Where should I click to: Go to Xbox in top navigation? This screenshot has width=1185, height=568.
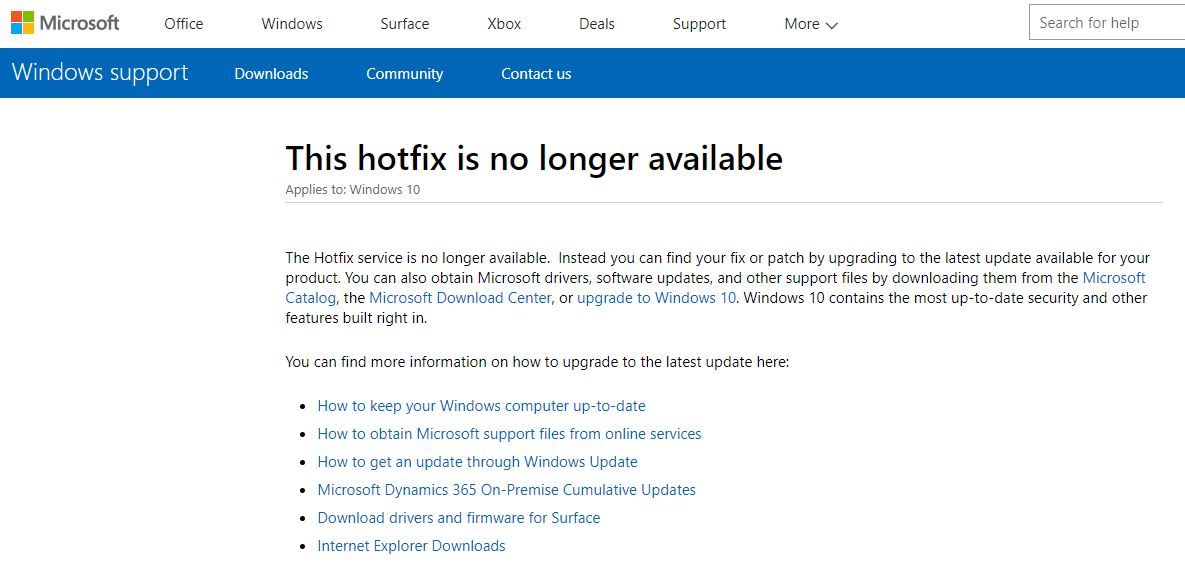coord(504,23)
